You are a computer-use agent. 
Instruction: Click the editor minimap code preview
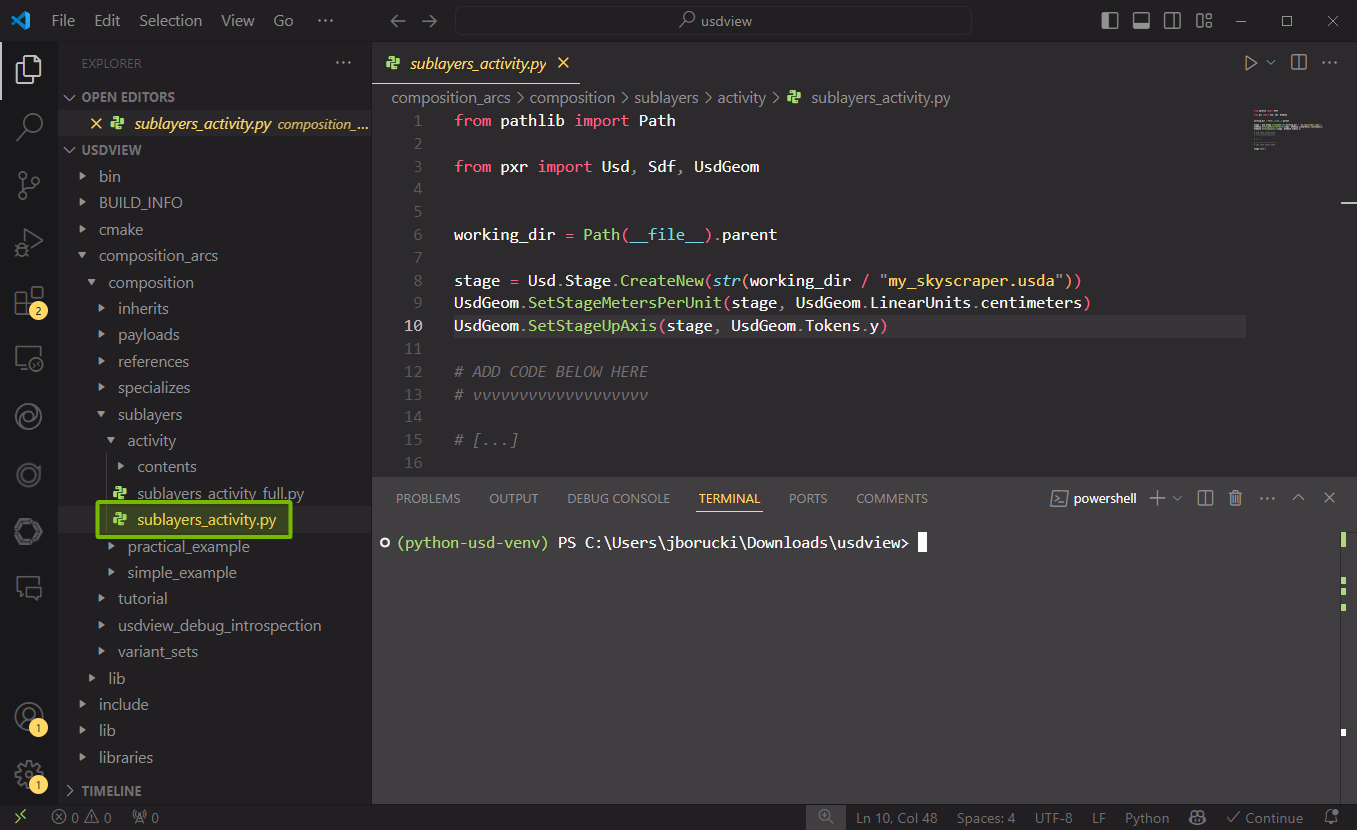point(1288,128)
